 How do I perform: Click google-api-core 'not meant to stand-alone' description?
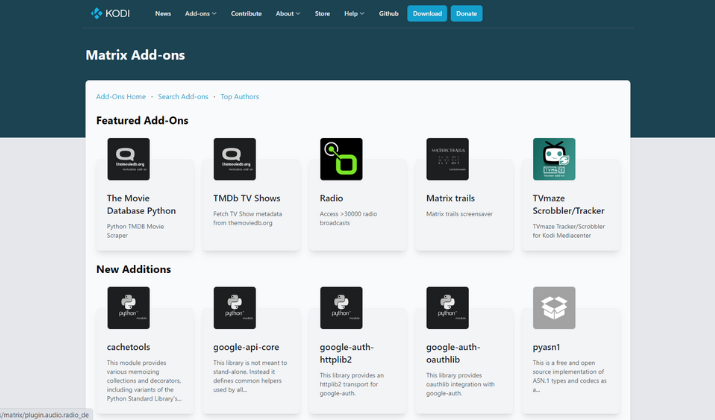click(250, 376)
